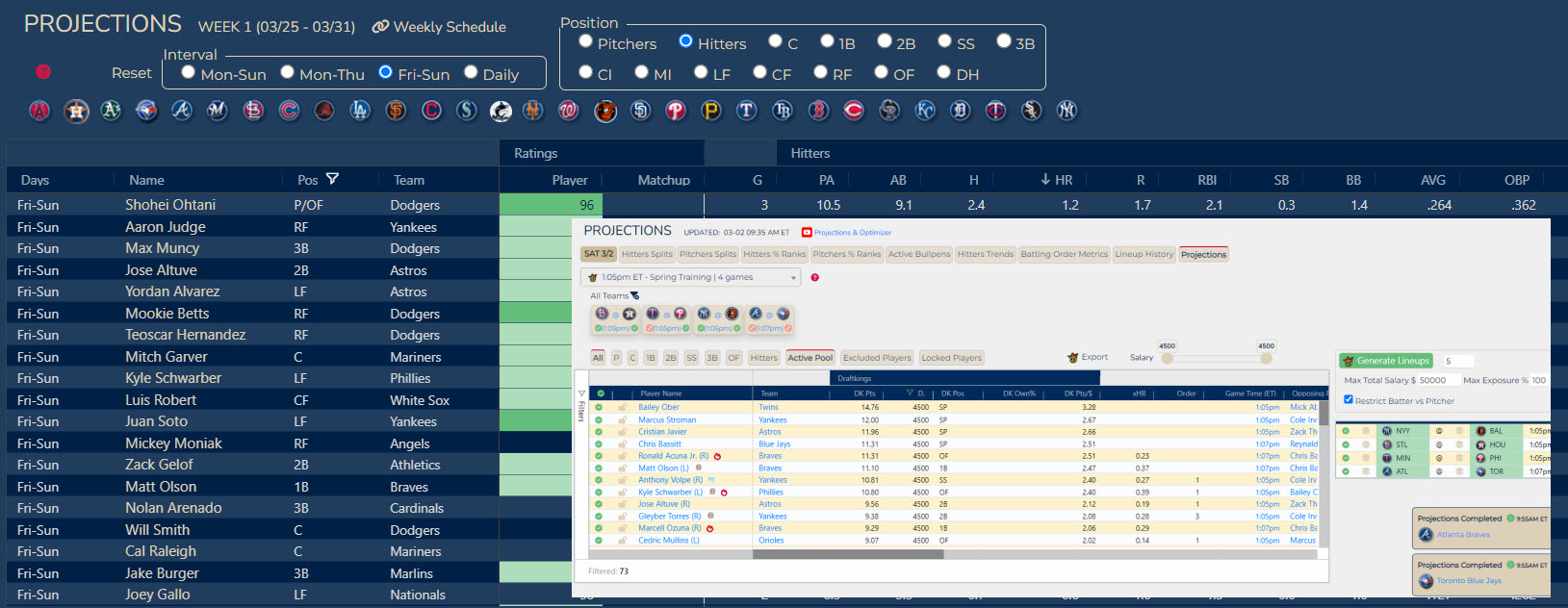Filter by New York Mets logo
This screenshot has height=608, width=1568.
(532, 111)
